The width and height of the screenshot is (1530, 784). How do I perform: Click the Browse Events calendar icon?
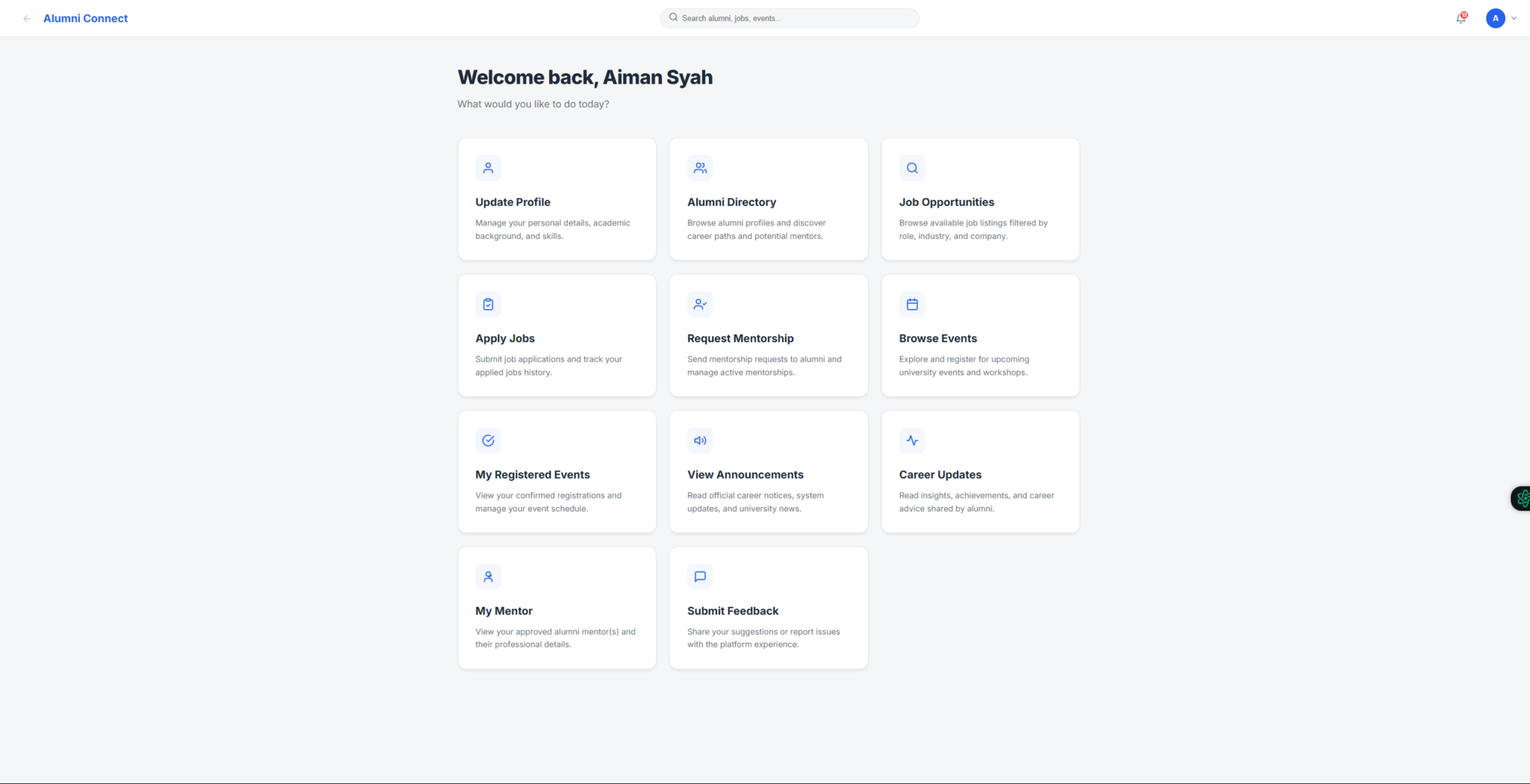pos(911,304)
